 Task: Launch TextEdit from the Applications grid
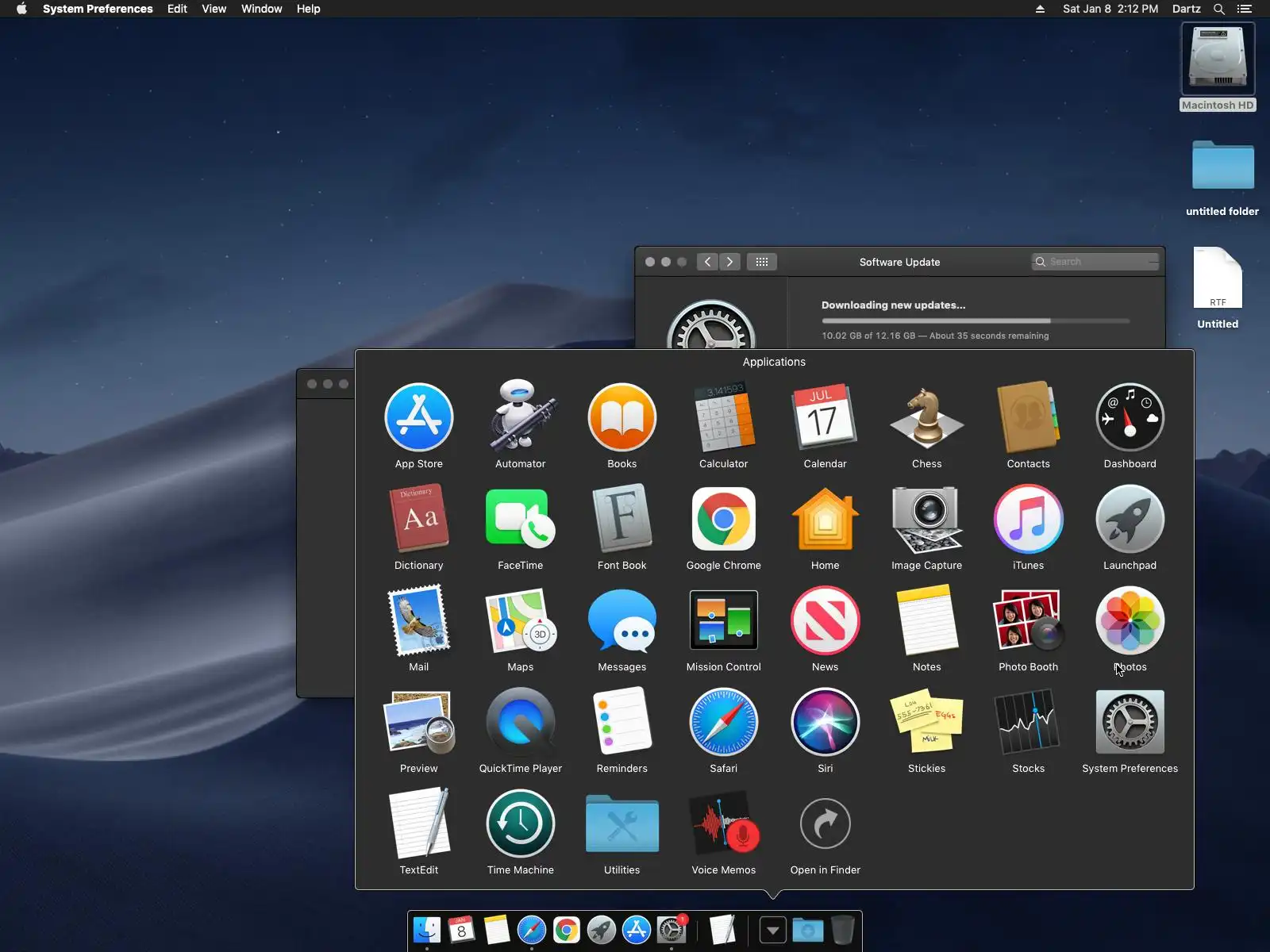click(x=419, y=824)
